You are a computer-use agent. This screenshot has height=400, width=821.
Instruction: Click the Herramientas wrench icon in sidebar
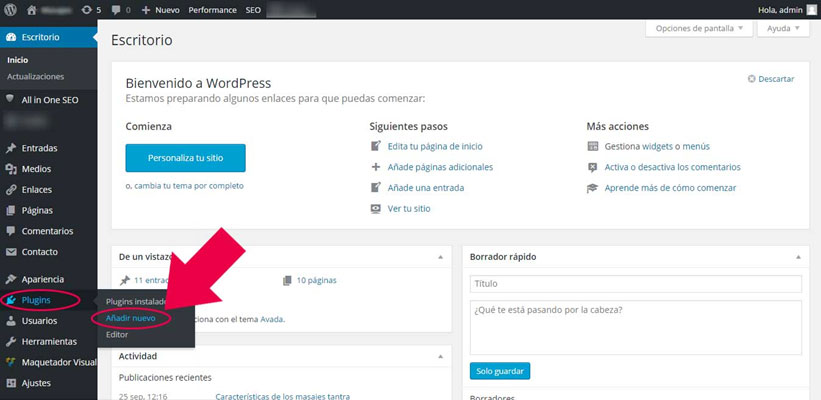[10, 341]
